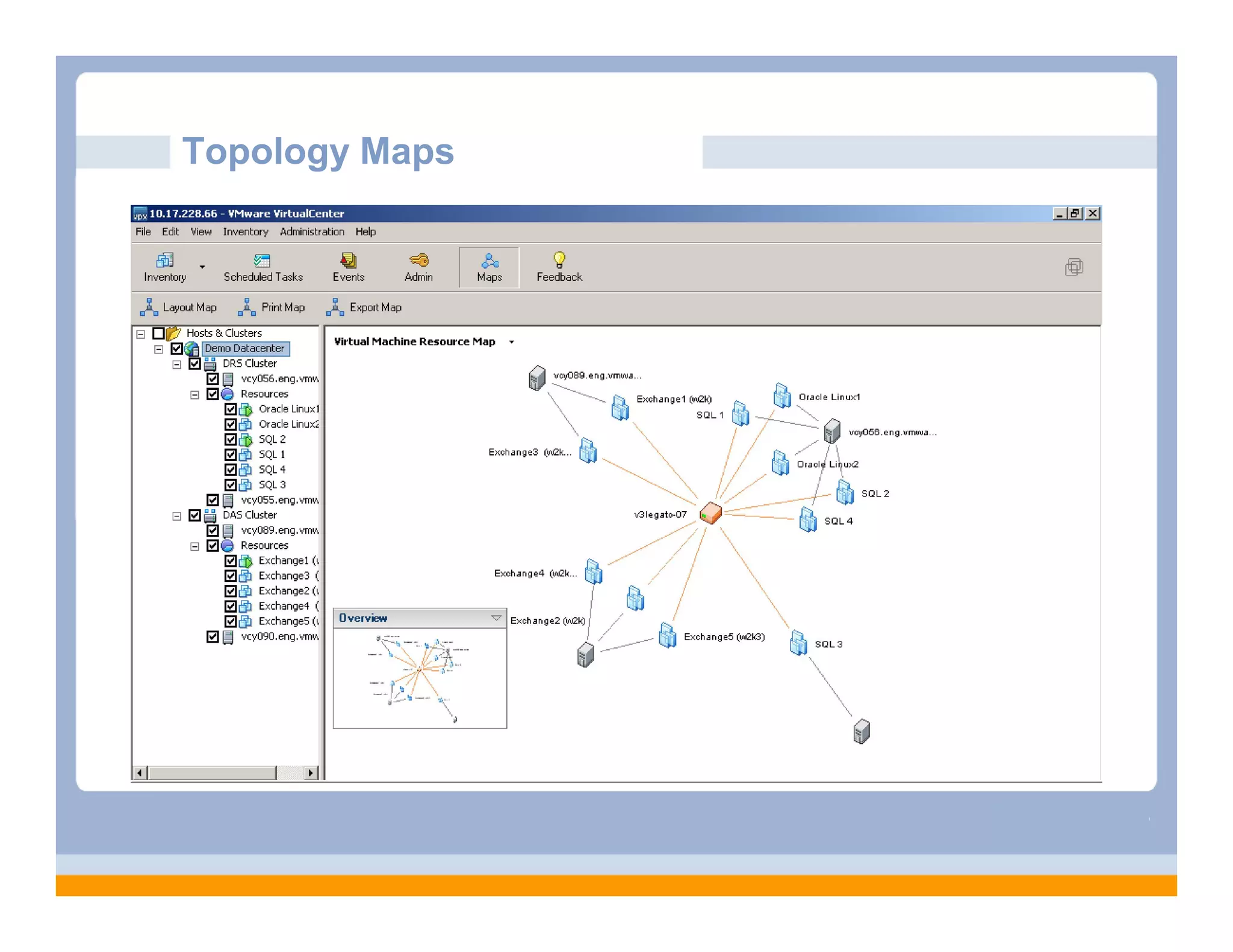This screenshot has width=1233, height=952.
Task: Click the host icon below Exchange2 label
Action: pos(585,655)
